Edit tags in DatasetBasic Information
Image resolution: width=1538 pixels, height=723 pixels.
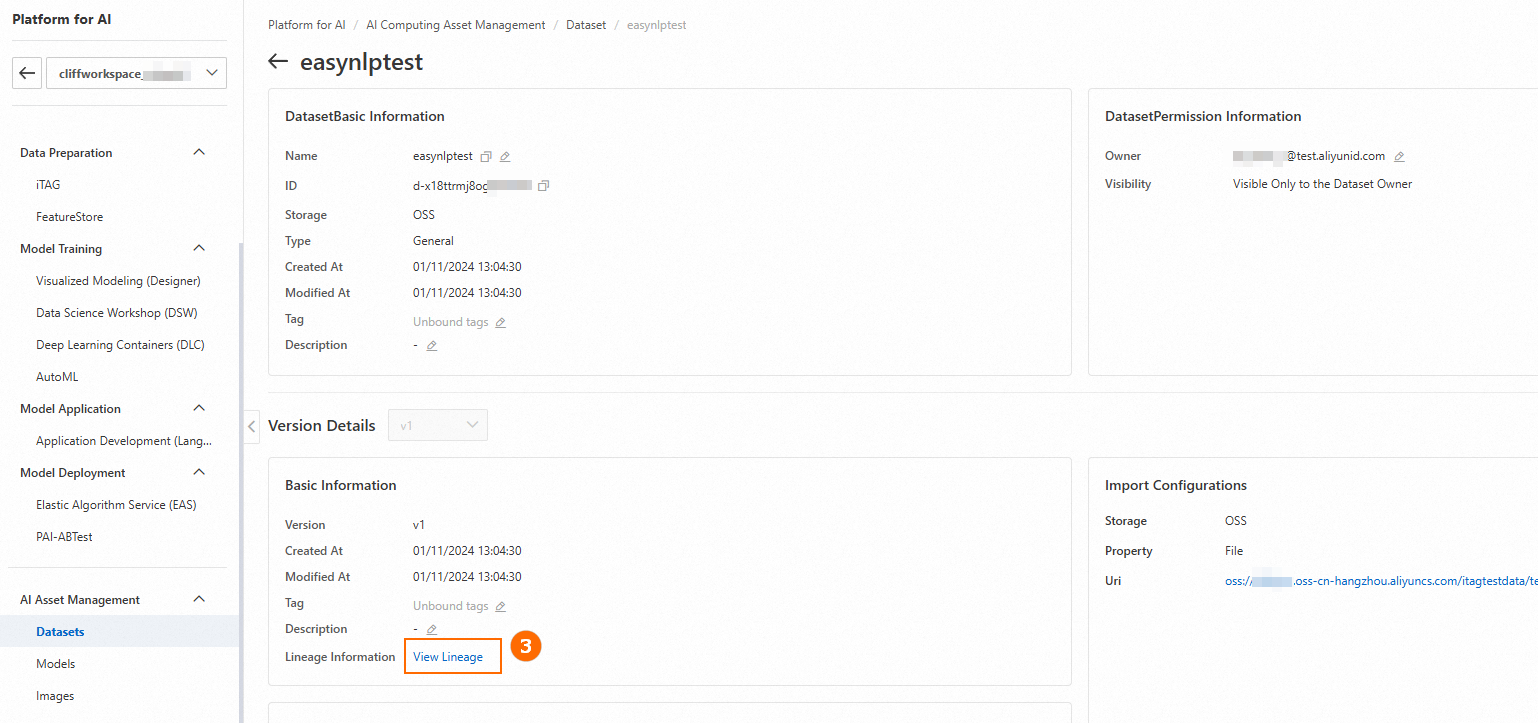[500, 323]
